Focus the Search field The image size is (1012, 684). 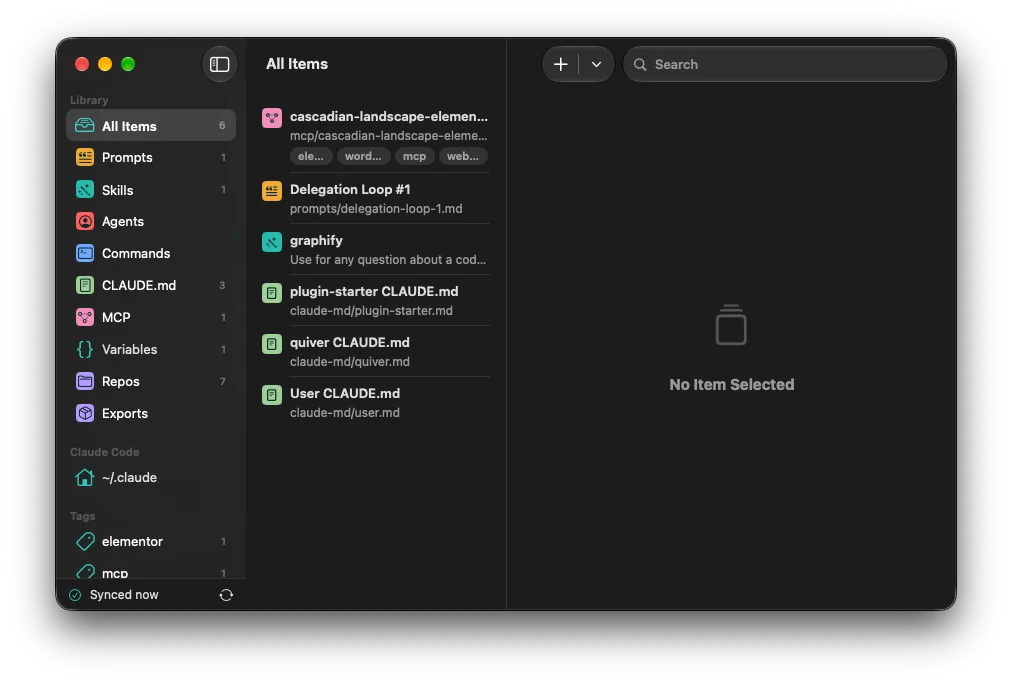click(x=785, y=64)
